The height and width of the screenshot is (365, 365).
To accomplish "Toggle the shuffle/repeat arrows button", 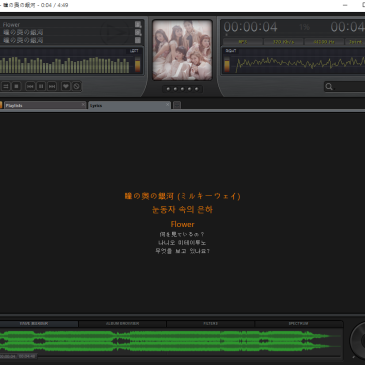I will coord(6,86).
